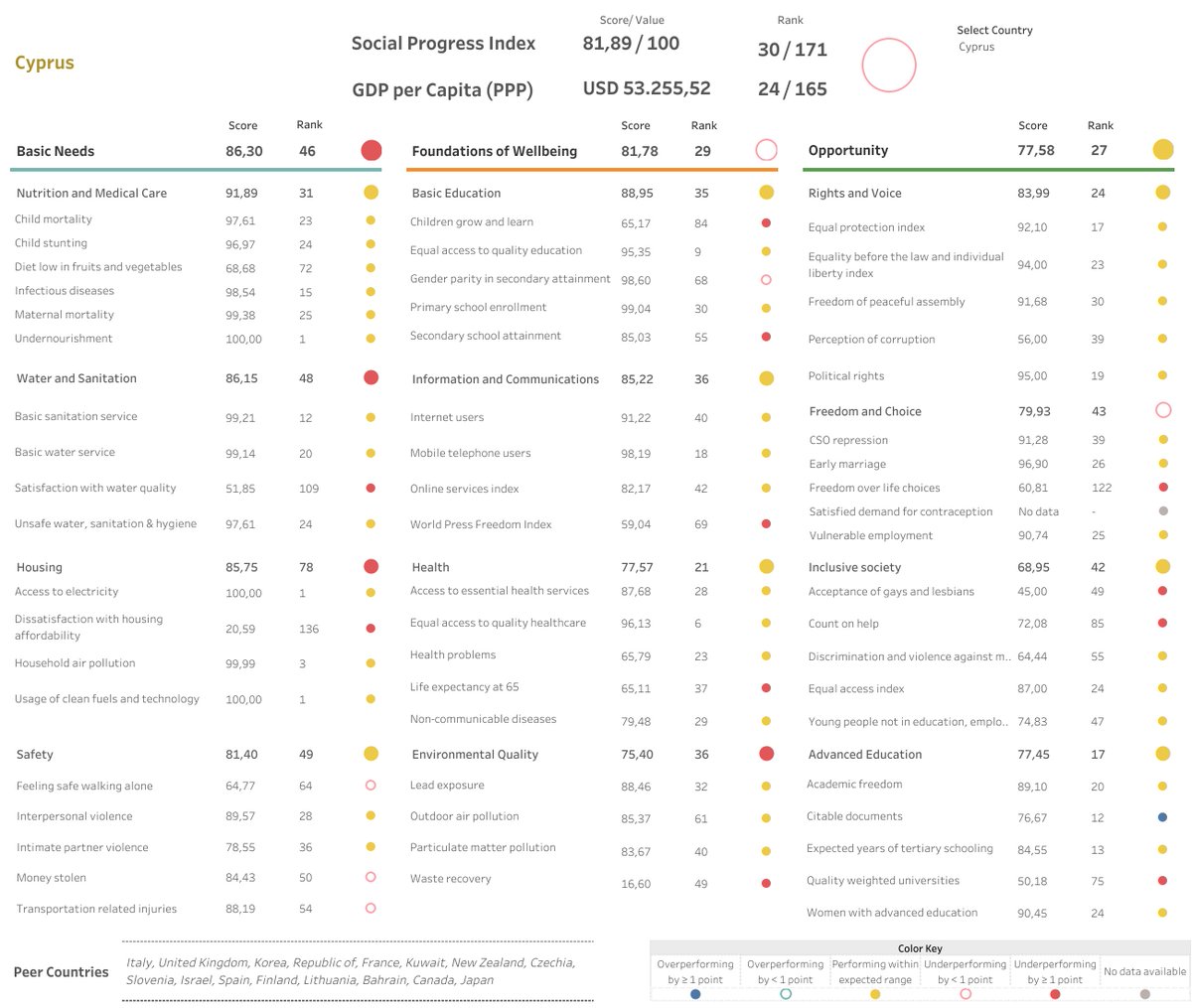
Task: Click the hollow pink indicator for Foundations of Wellbeing
Action: (x=766, y=150)
